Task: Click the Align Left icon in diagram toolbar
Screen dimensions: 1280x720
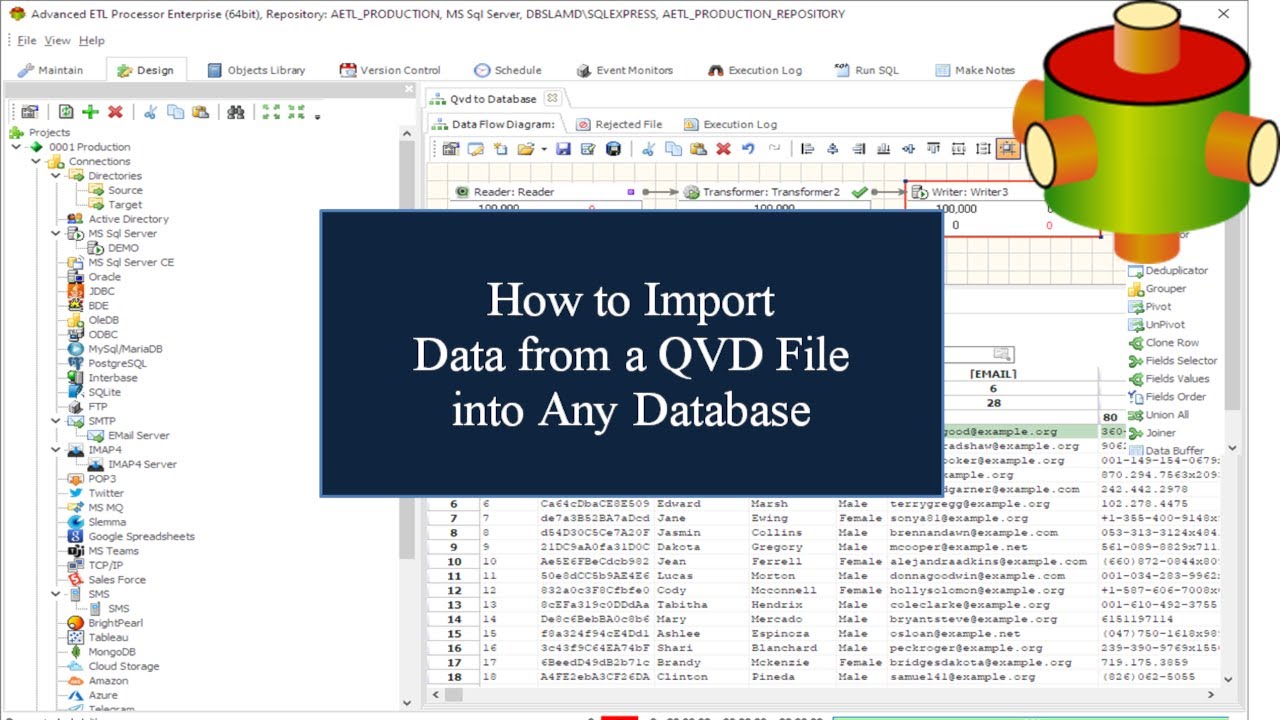Action: click(807, 149)
